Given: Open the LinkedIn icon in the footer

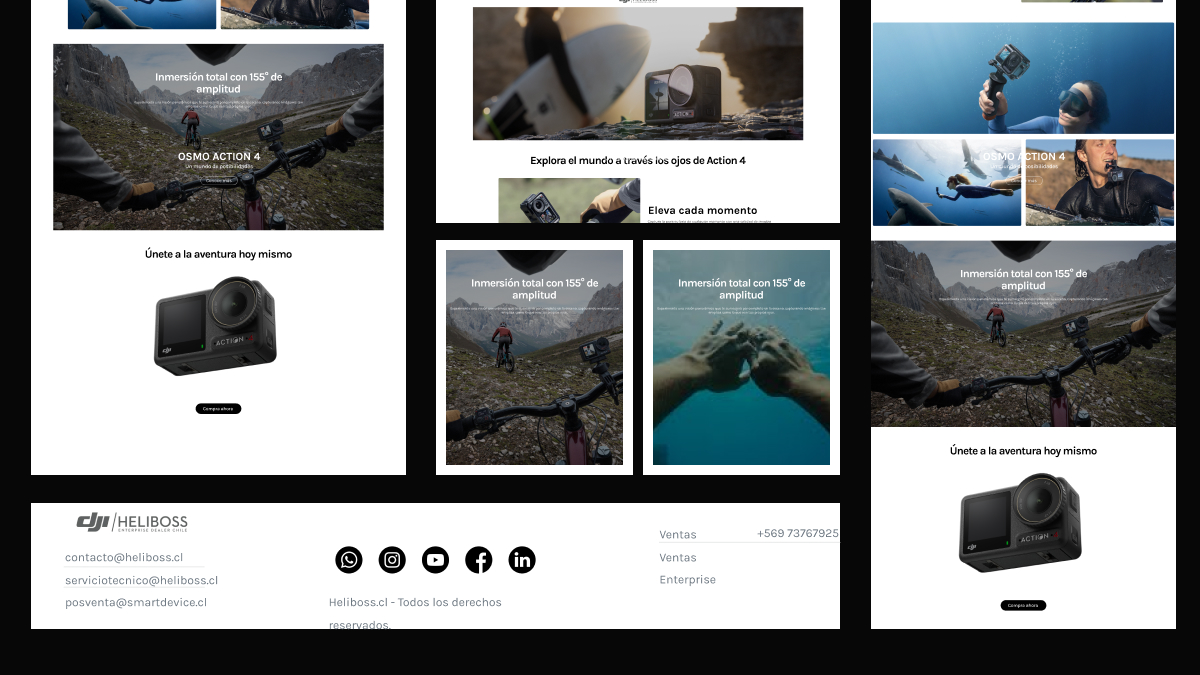Looking at the screenshot, I should point(522,560).
